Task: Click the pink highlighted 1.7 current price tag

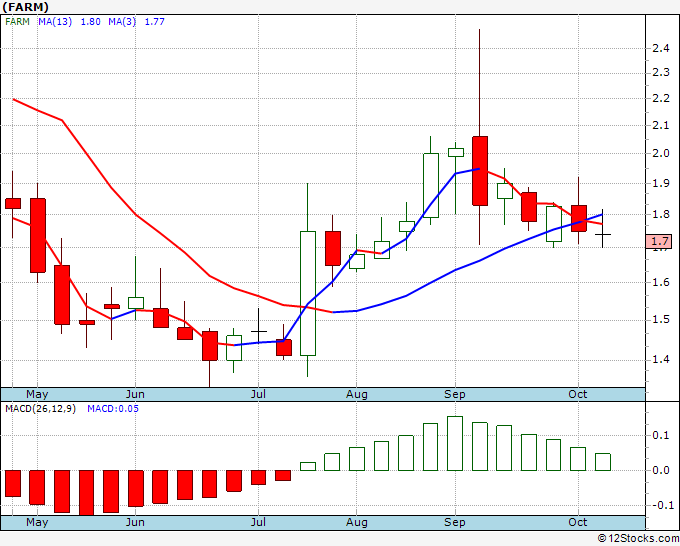Action: (659, 241)
